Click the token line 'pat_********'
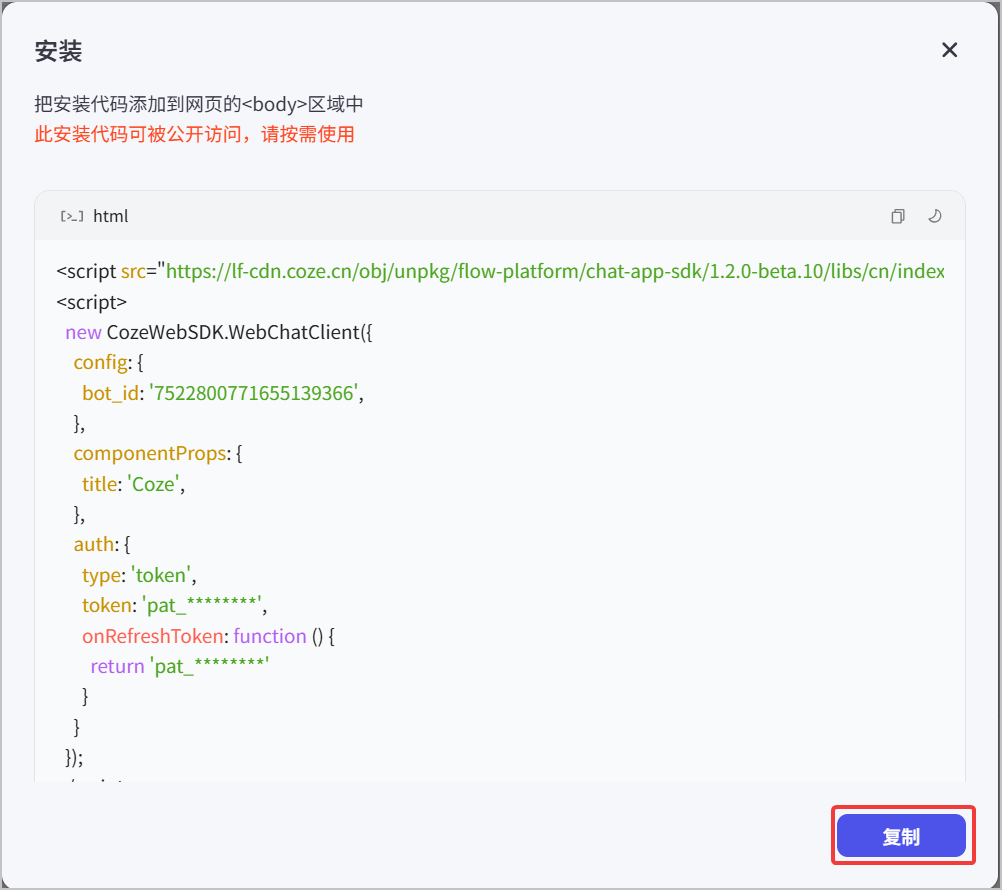 174,606
